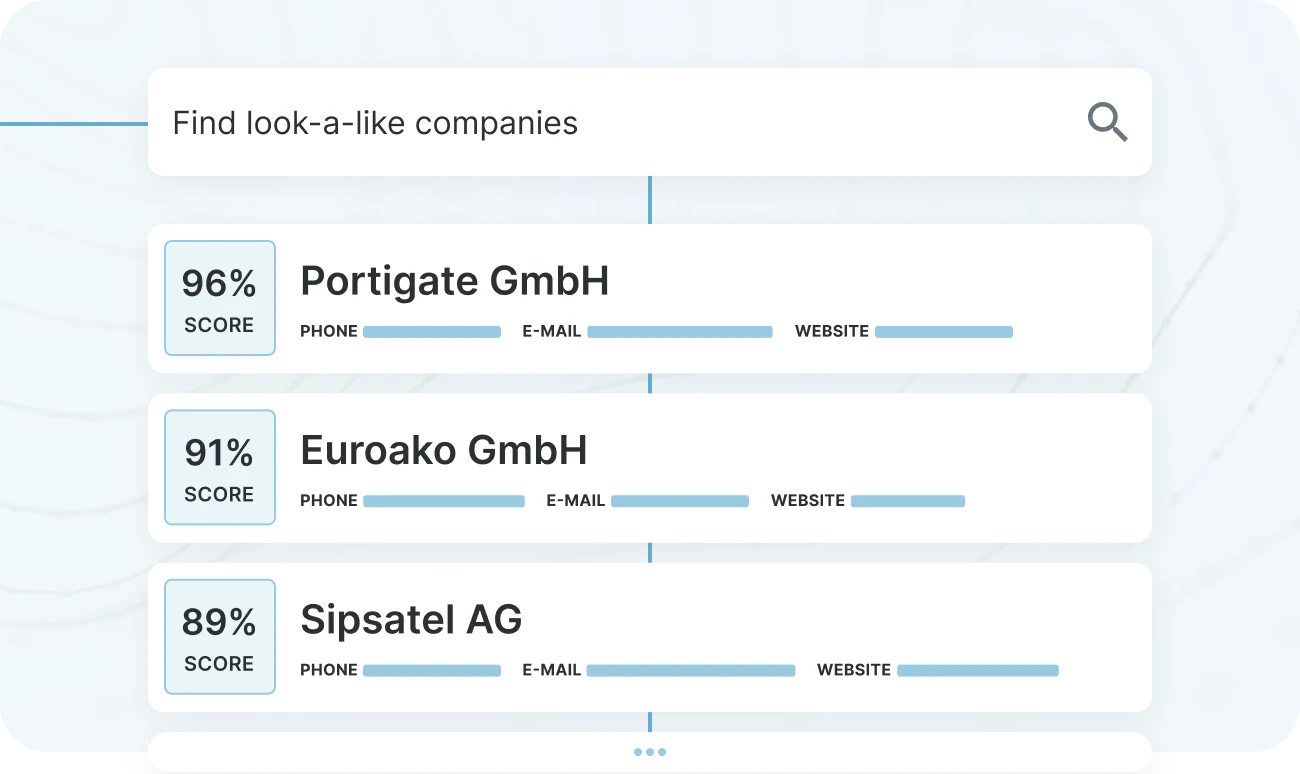The image size is (1300, 774).
Task: Click Sipsatel AG website bar
Action: pos(977,671)
